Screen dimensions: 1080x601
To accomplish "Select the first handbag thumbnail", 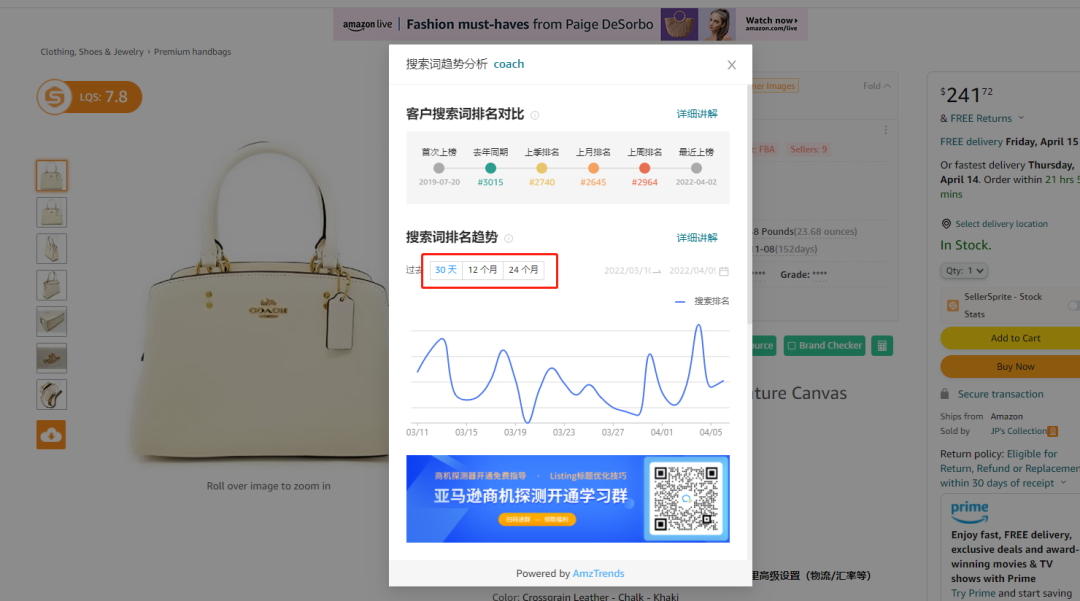I will pos(52,176).
